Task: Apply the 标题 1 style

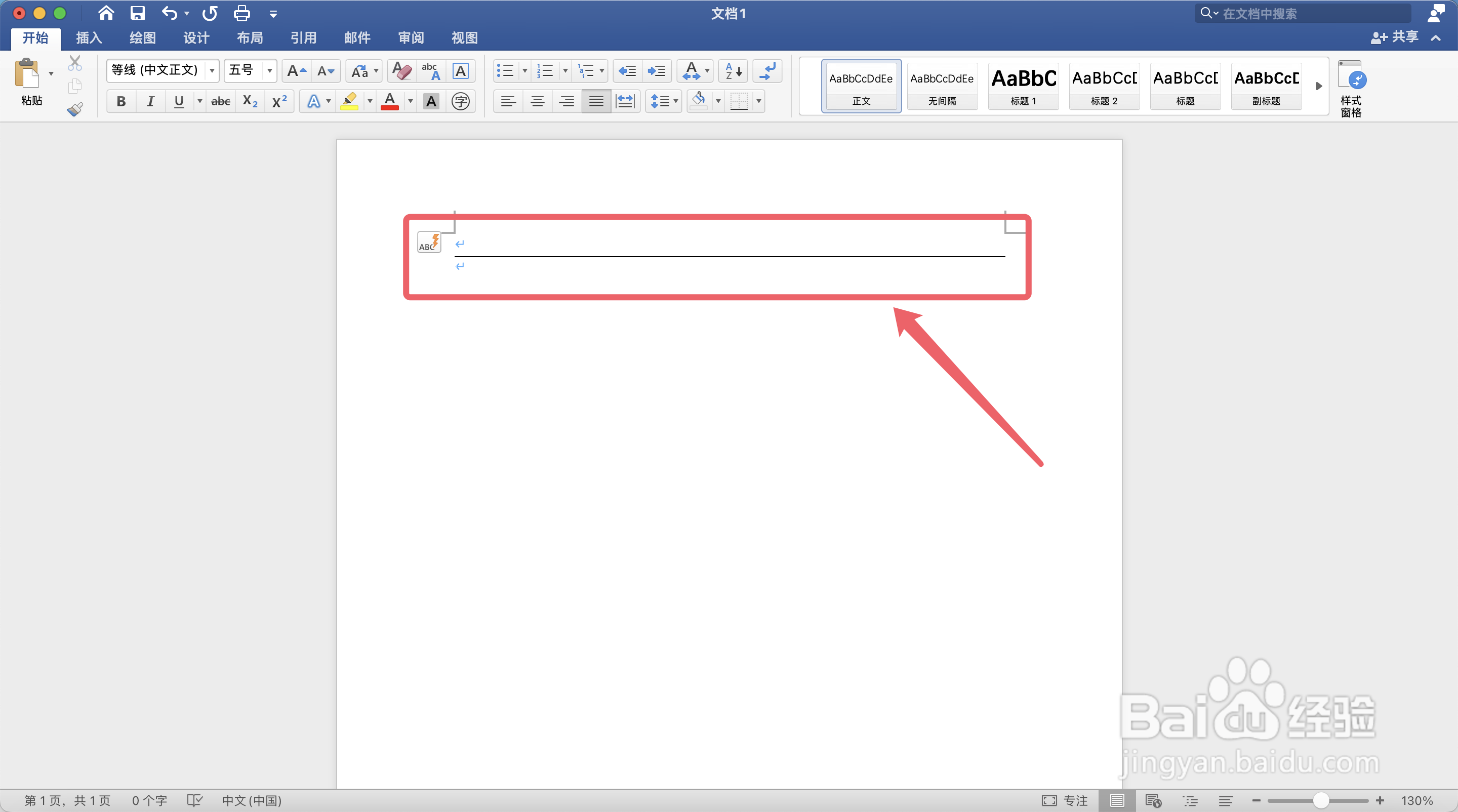Action: 1023,86
